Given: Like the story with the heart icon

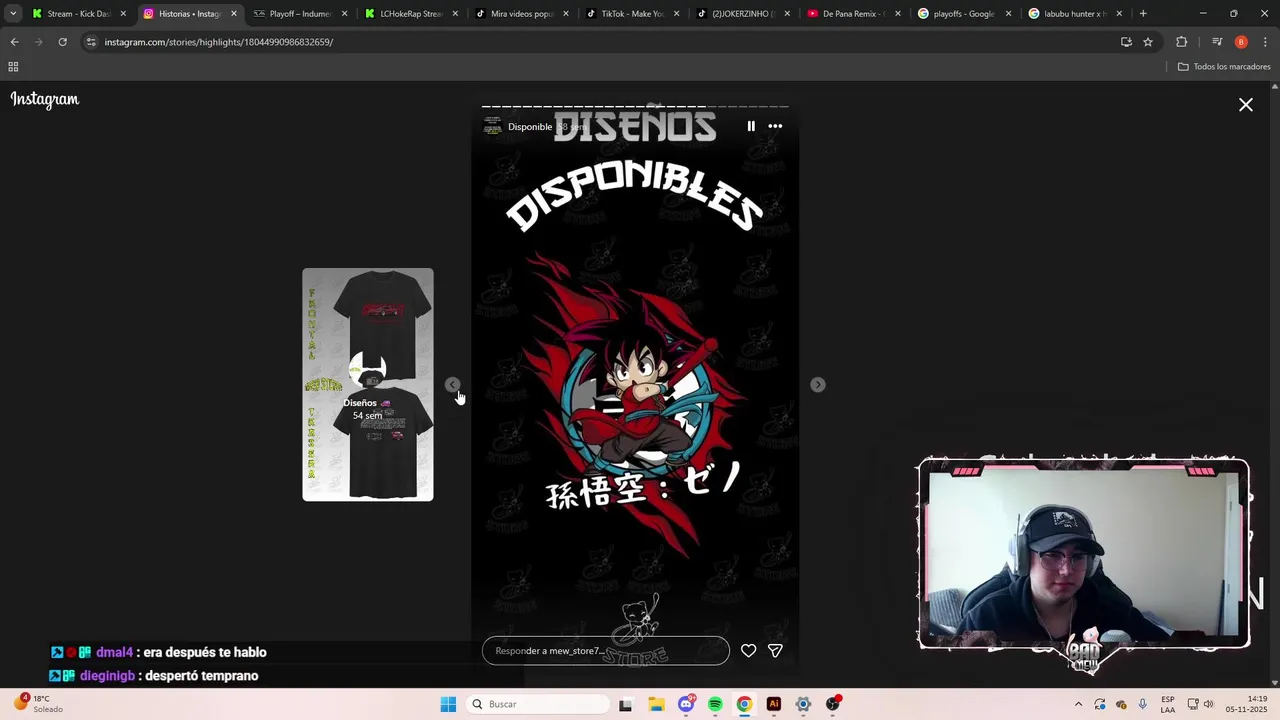Looking at the screenshot, I should pos(748,650).
